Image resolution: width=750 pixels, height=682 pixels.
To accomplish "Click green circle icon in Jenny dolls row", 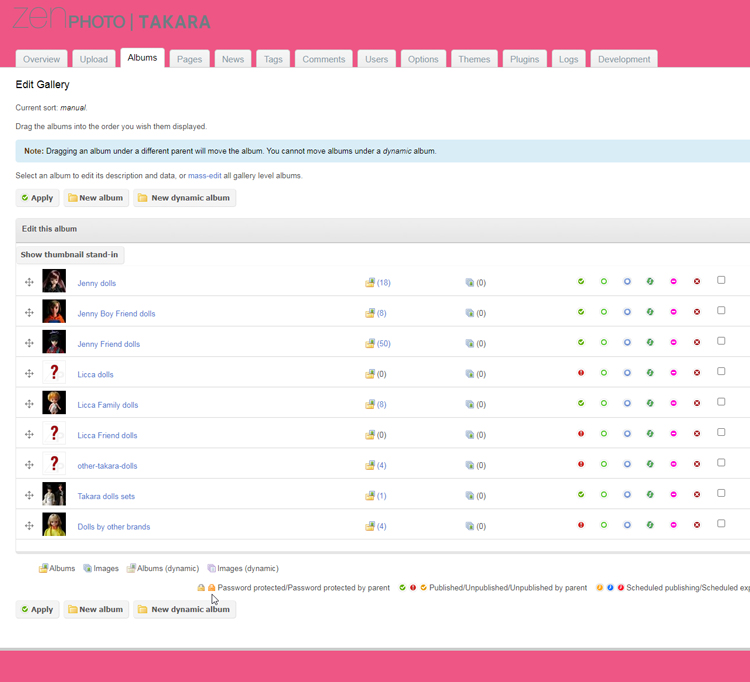I will click(604, 281).
